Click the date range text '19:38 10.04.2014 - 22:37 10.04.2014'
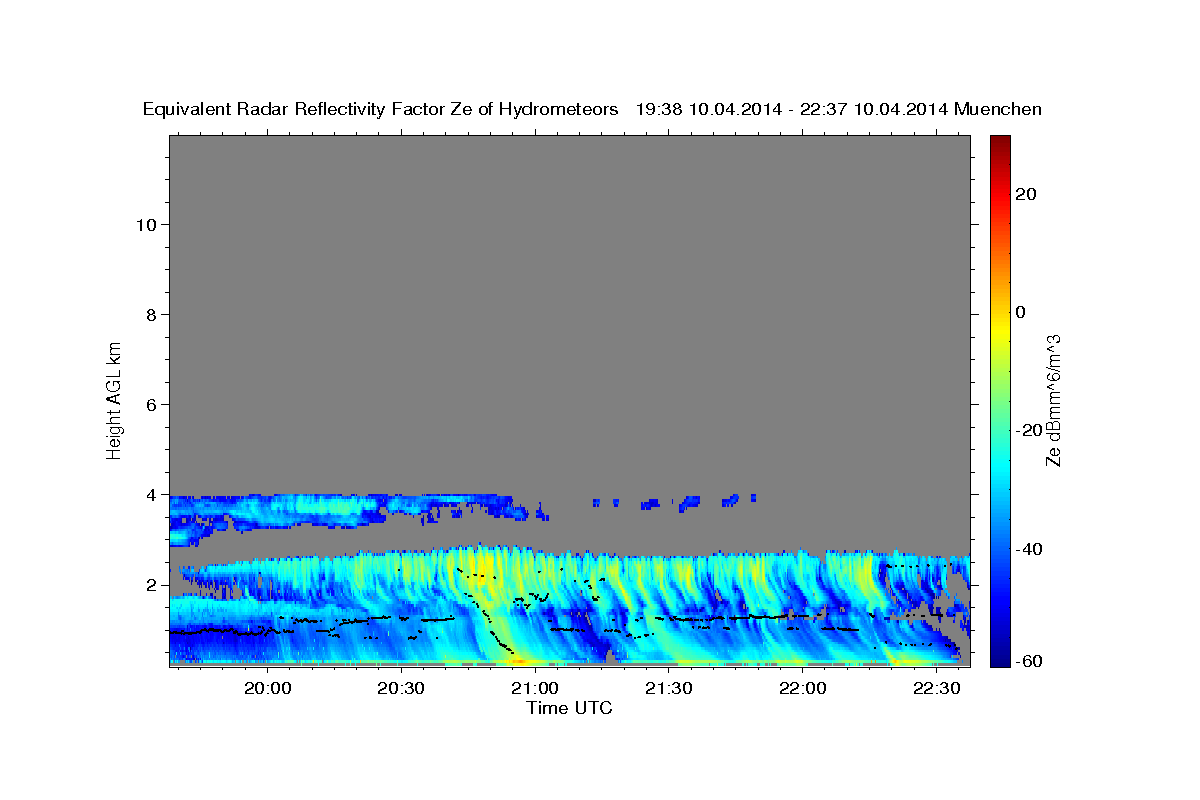The image size is (1200, 800). (791, 110)
